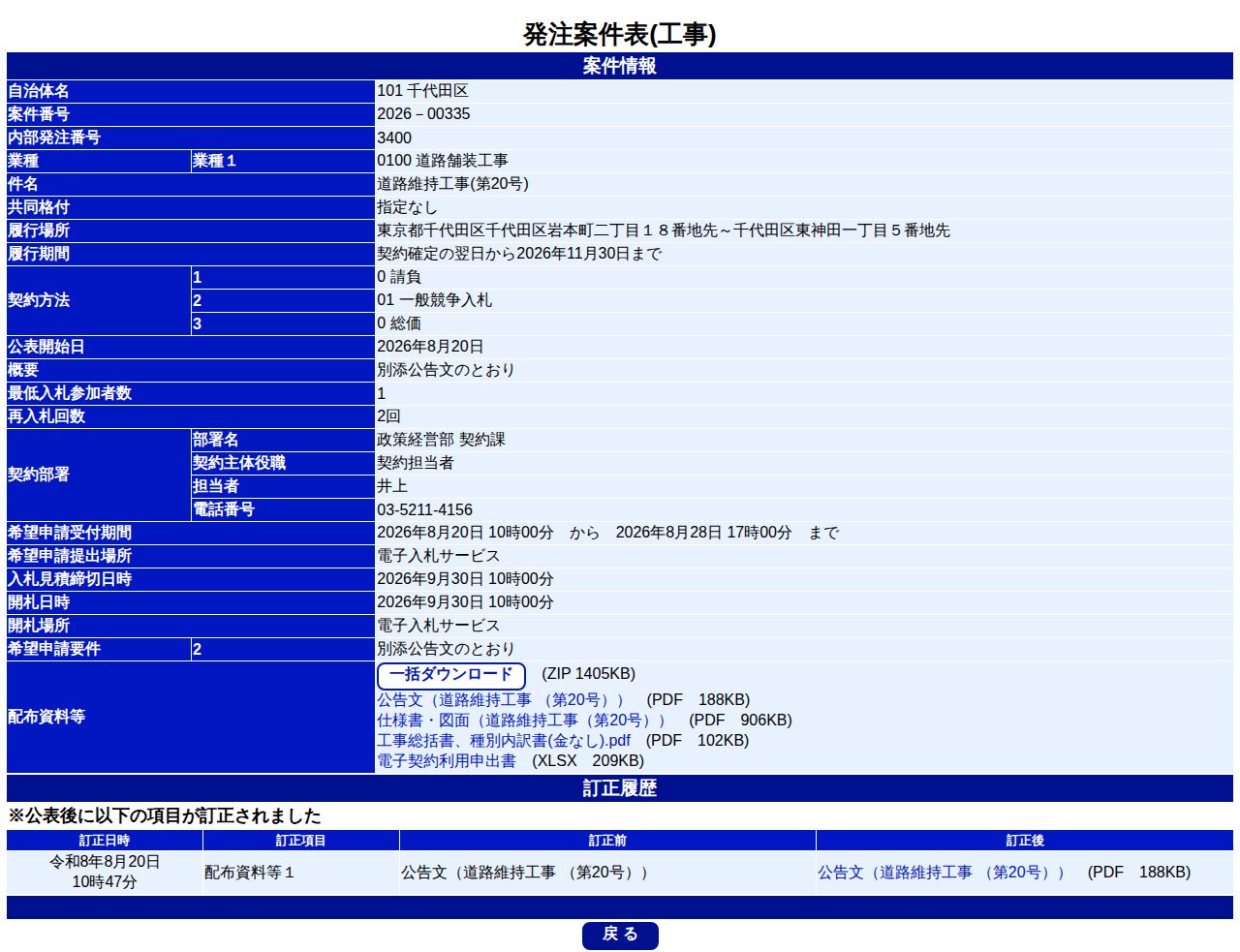This screenshot has width=1240, height=952.
Task: Click the 開札日時 value 2026年9月30日 10時00分
Action: pos(465,602)
